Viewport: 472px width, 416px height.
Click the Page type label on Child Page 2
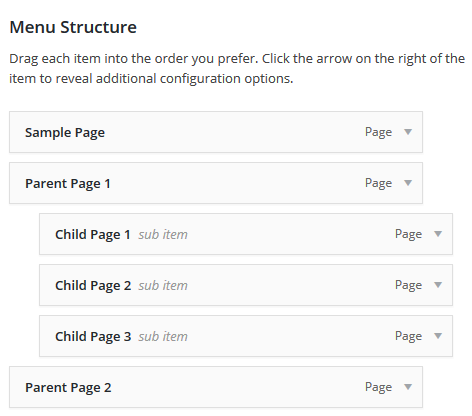[408, 285]
